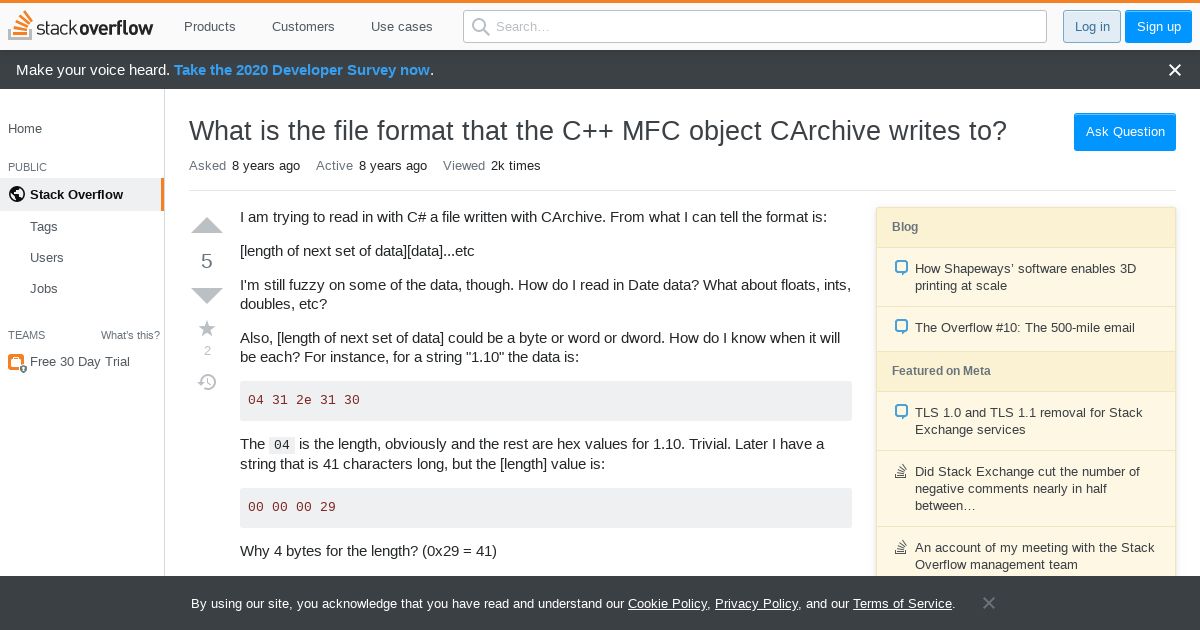The image size is (1200, 630).
Task: Click the Ask Question button
Action: coord(1125,132)
